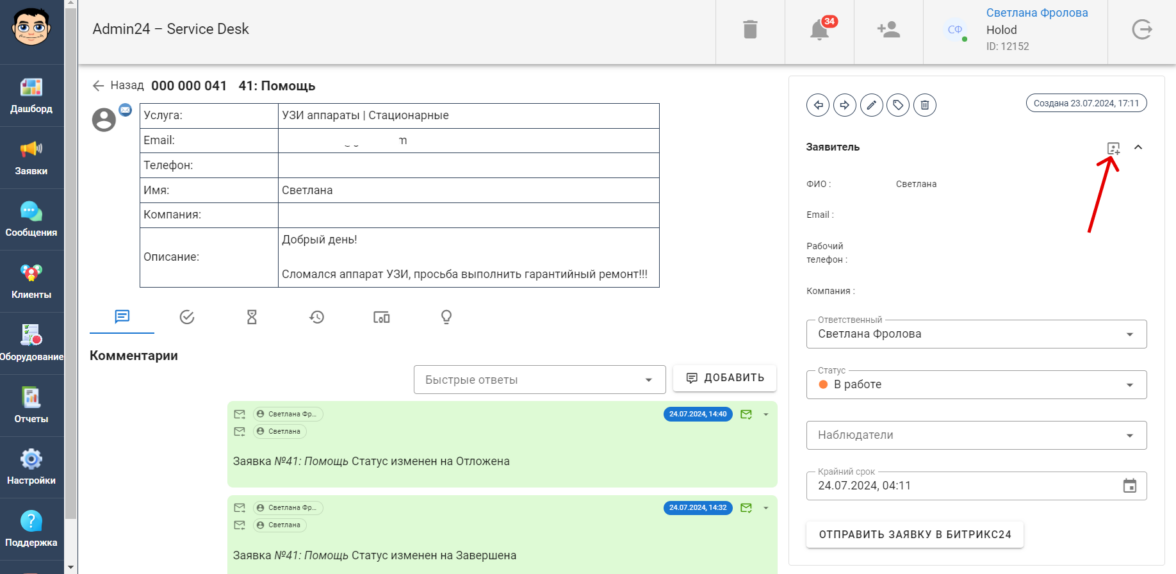The image size is (1176, 574).
Task: Click add contact icon beside Заявитель
Action: click(1113, 148)
